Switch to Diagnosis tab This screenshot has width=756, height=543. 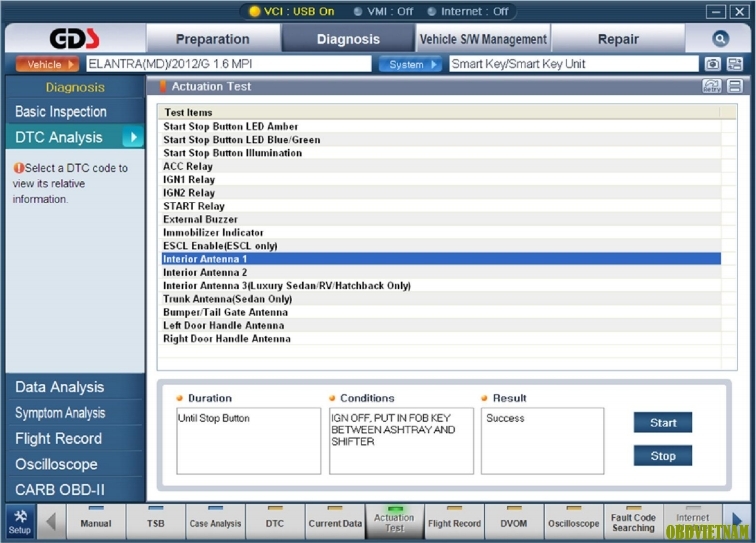[348, 39]
